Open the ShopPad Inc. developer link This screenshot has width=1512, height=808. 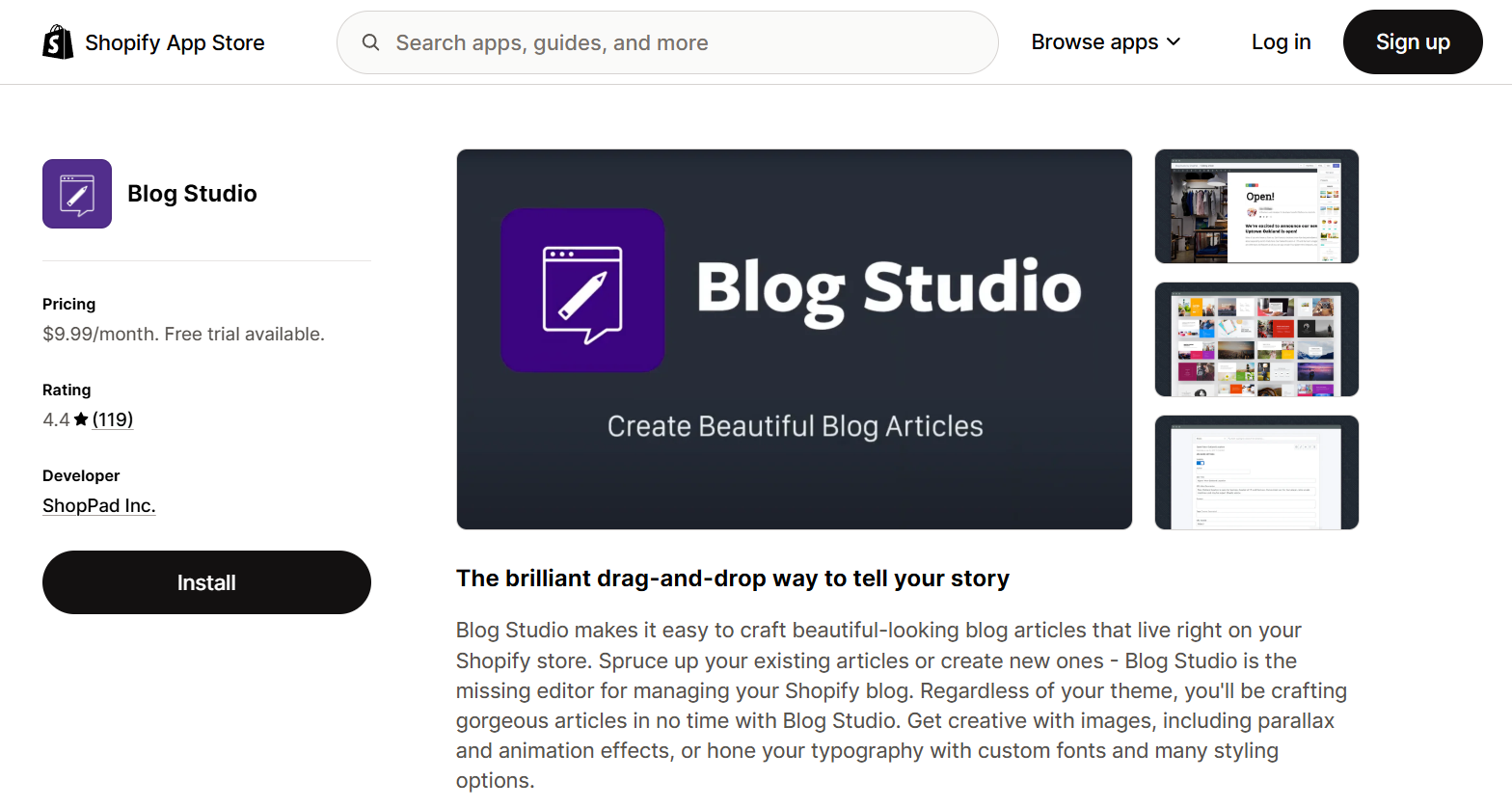pos(98,505)
